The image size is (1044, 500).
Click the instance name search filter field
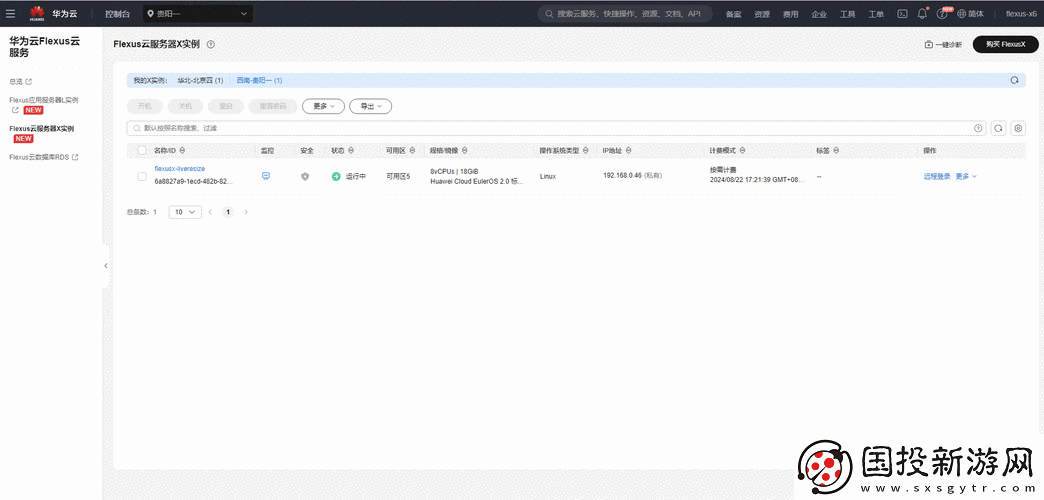[x=550, y=128]
